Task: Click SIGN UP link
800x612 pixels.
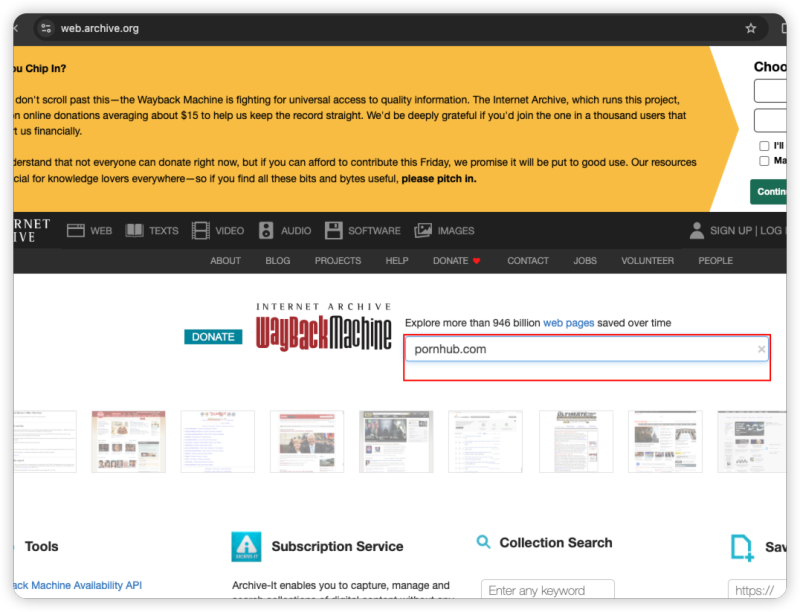Action: pyautogui.click(x=731, y=231)
